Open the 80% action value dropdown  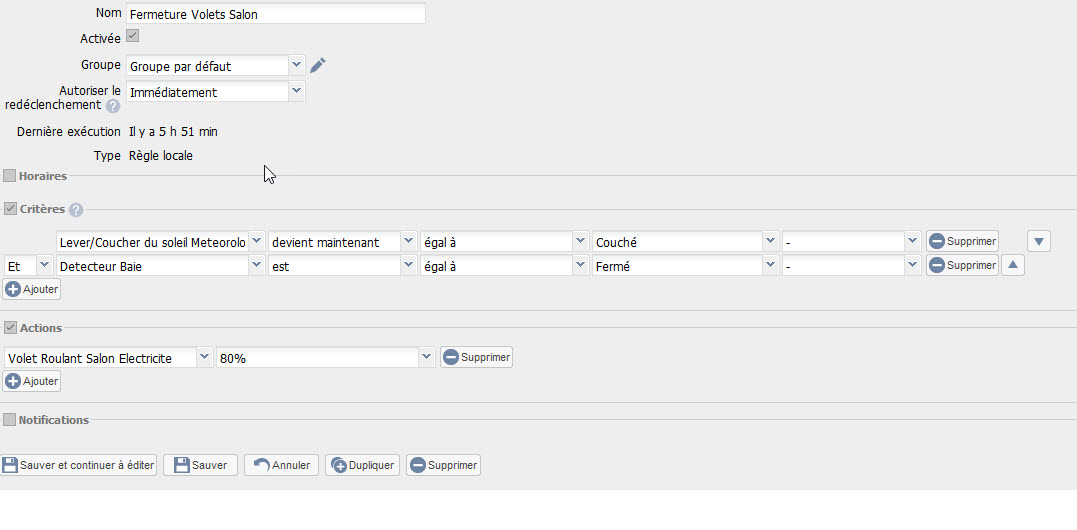(x=427, y=357)
